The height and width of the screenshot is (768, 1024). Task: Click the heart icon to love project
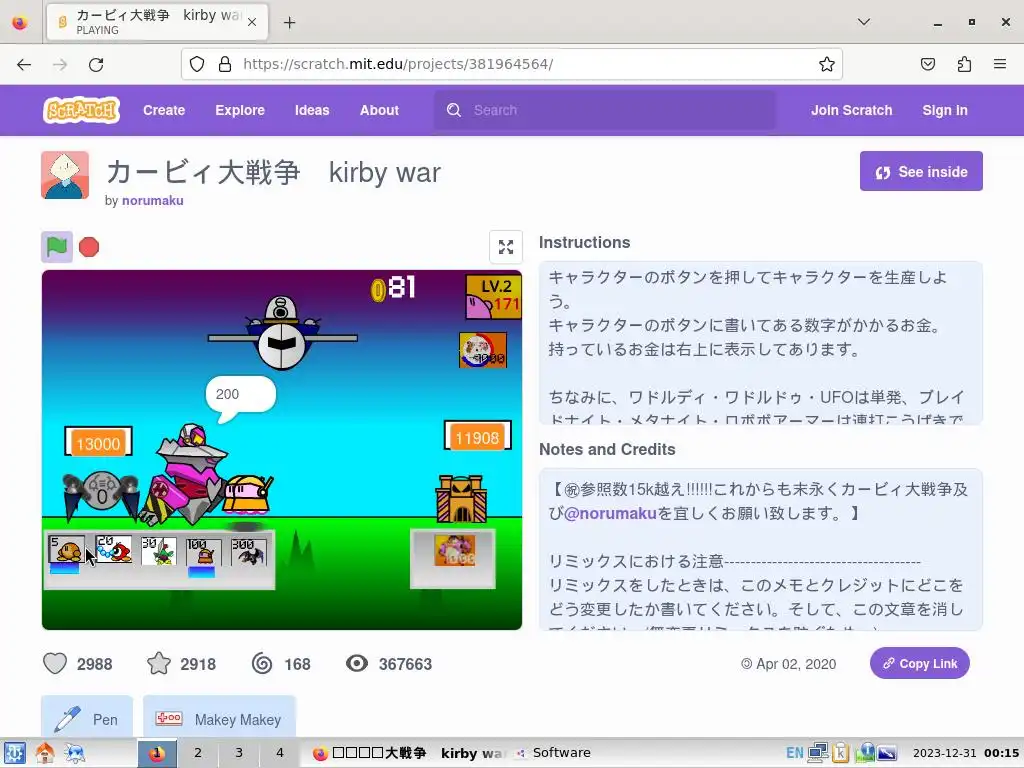click(55, 664)
